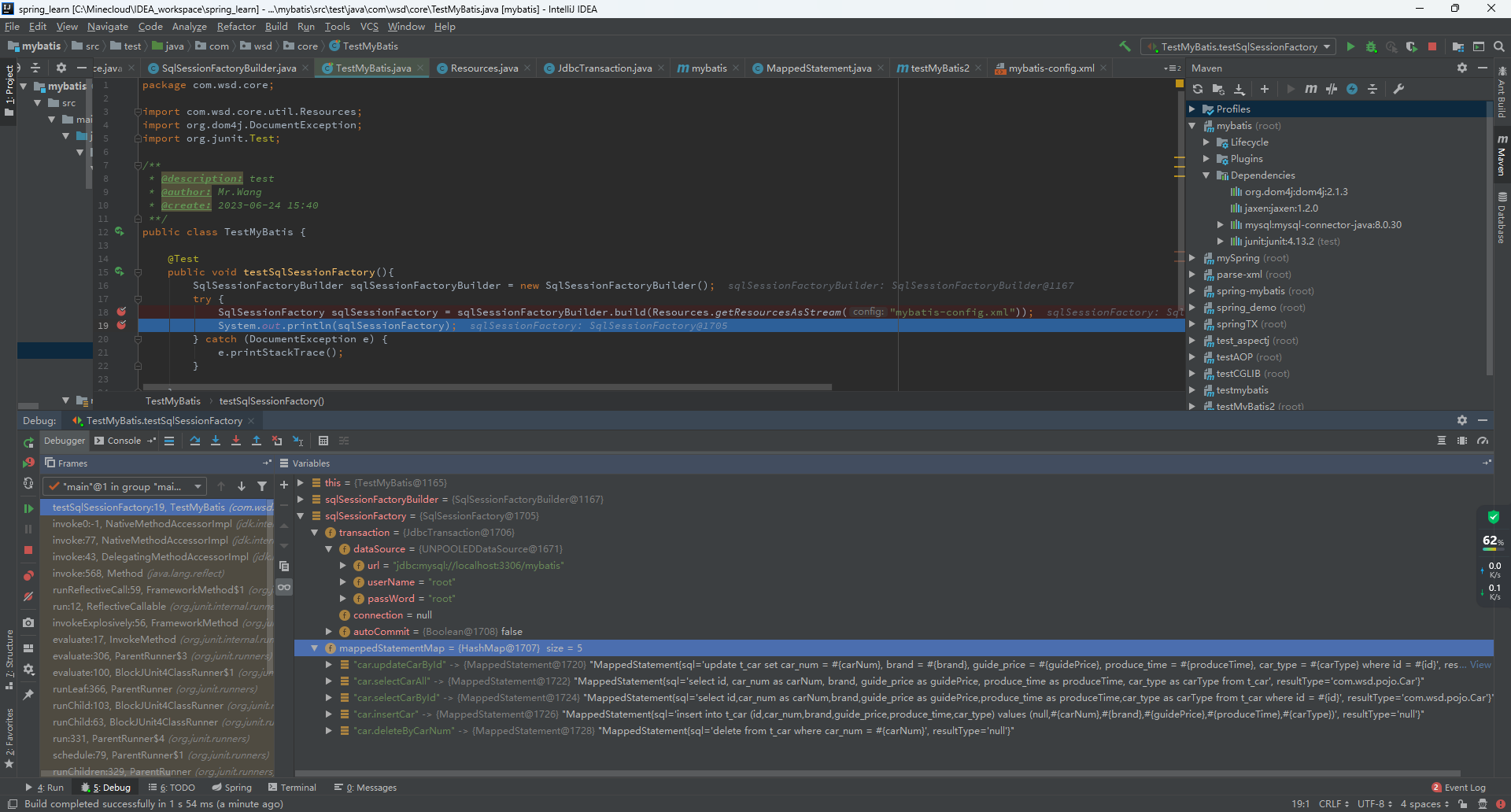Expand the autoCommit field
1511x812 pixels.
coord(328,632)
